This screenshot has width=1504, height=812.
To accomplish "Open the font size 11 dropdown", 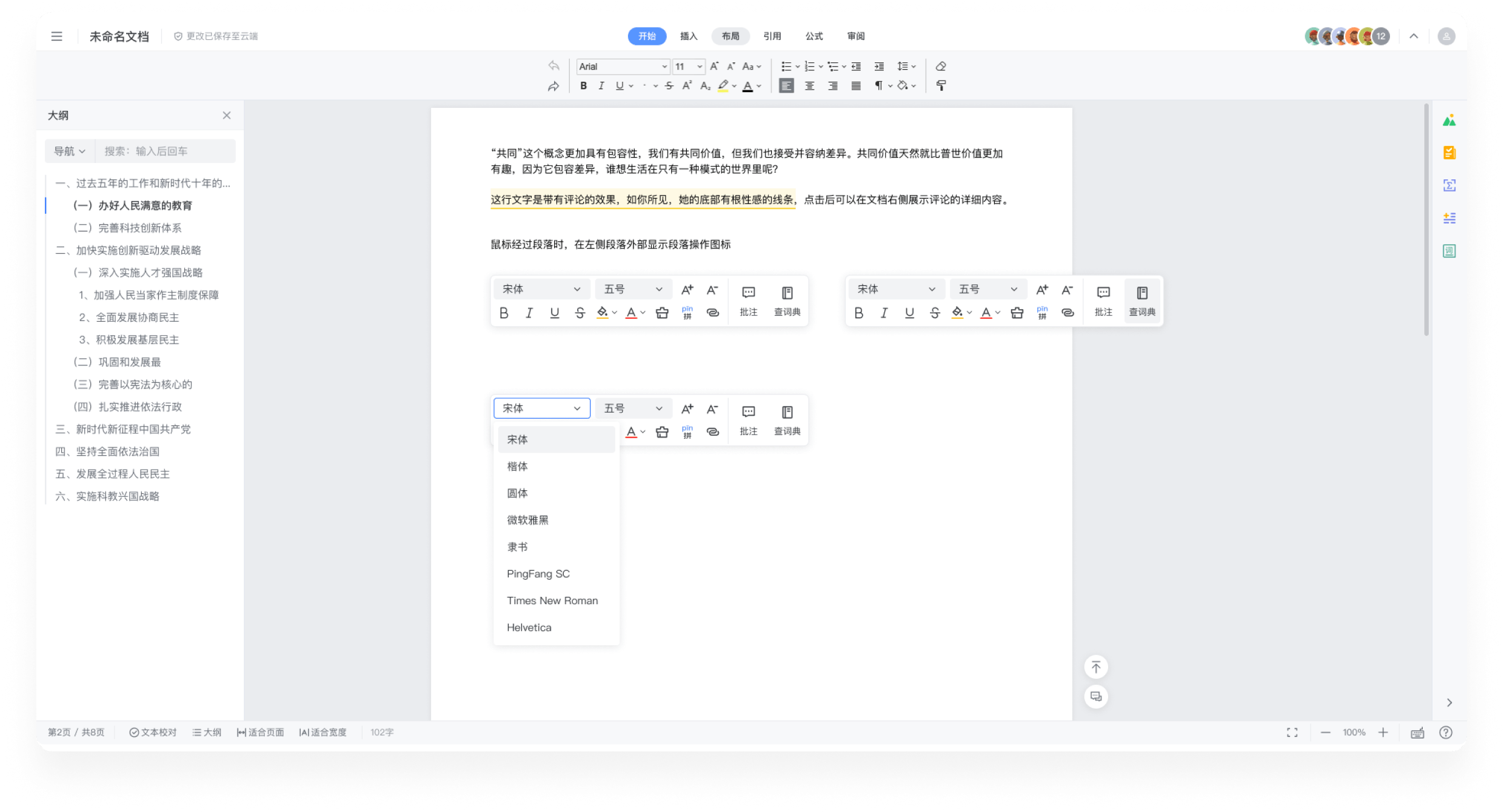I will [689, 66].
